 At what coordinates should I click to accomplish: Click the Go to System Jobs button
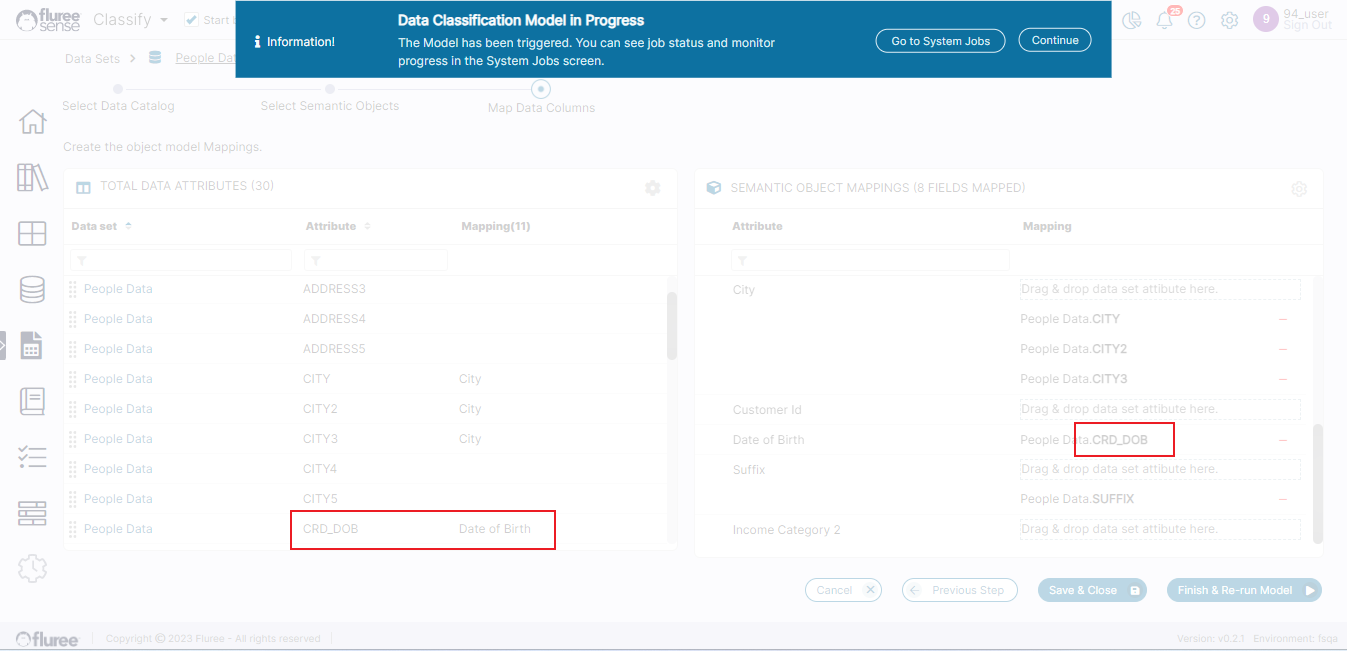tap(940, 41)
